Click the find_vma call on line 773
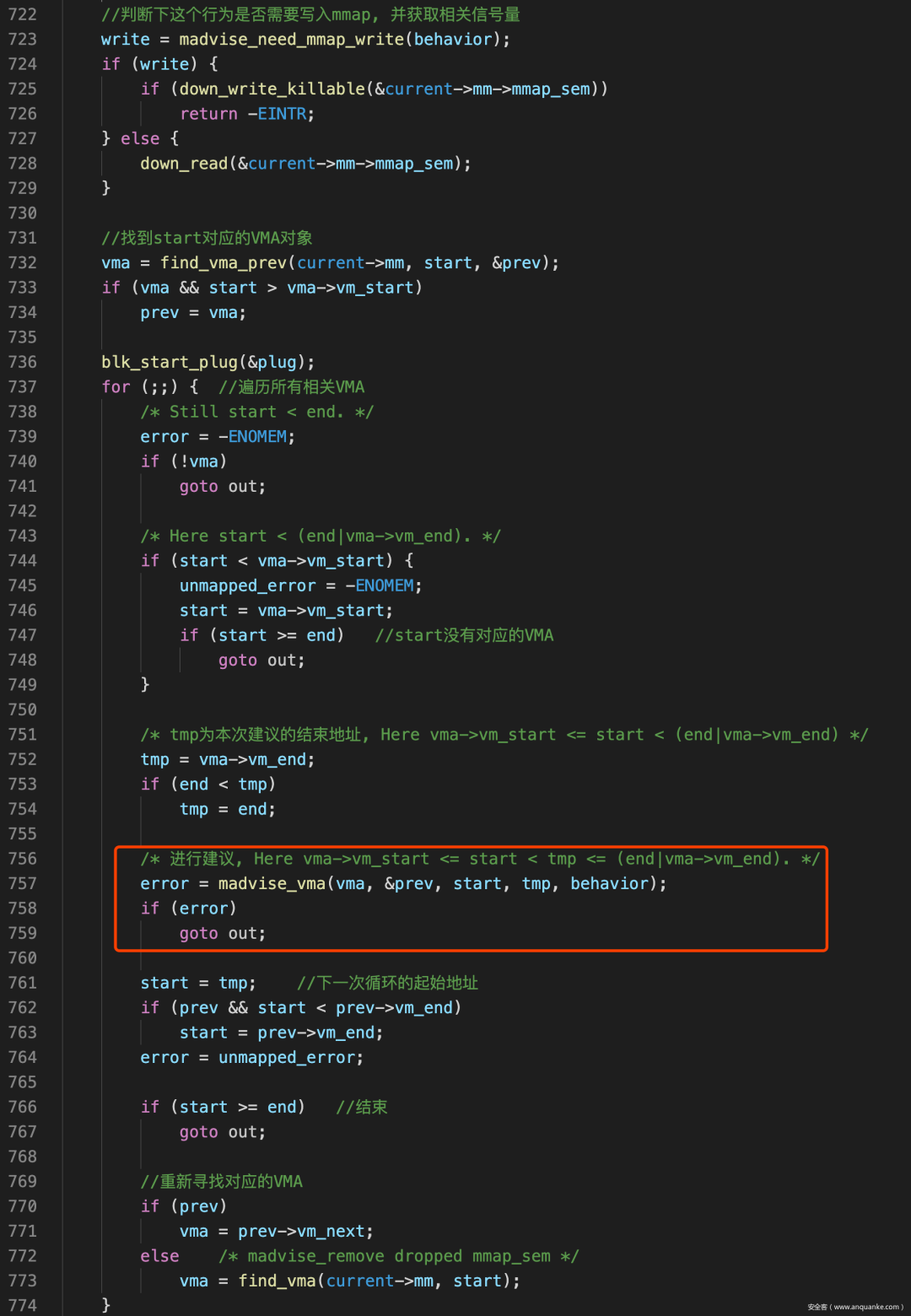This screenshot has height=1316, width=911. tap(277, 1281)
